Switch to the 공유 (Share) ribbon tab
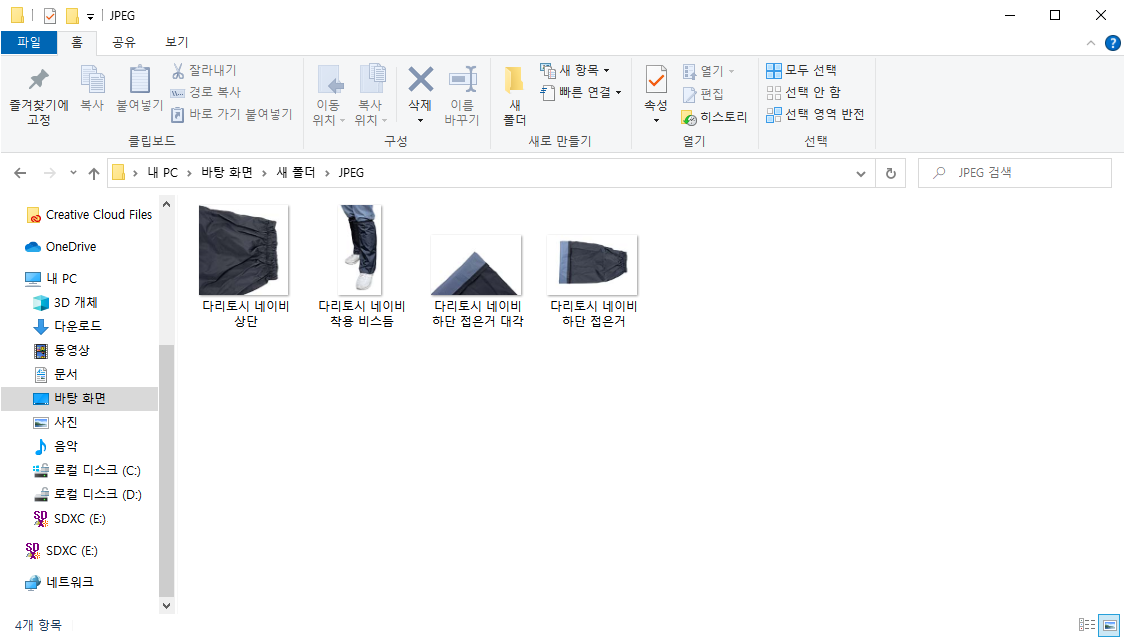This screenshot has height=638, width=1125. tap(124, 42)
